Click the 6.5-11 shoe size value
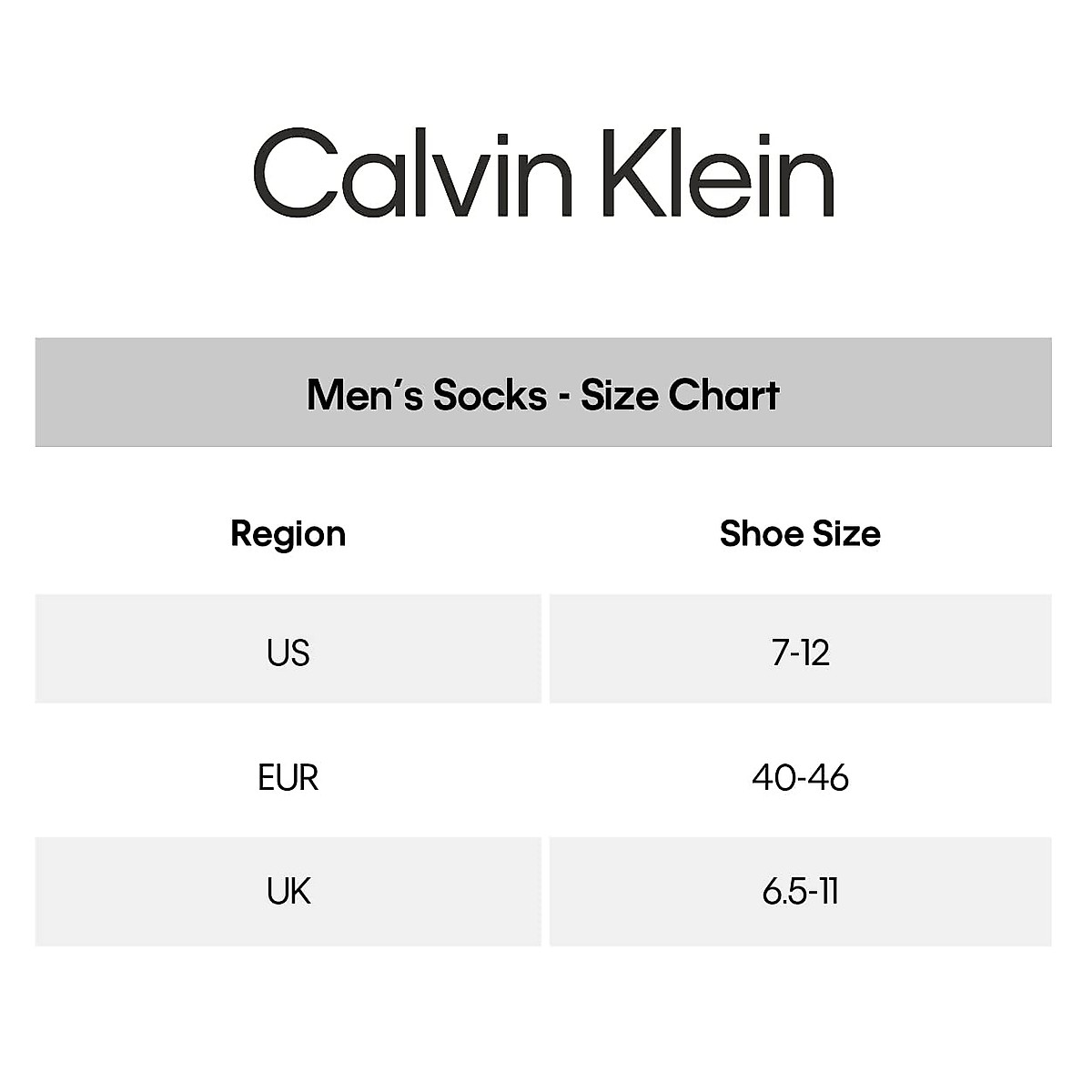This screenshot has height=1092, width=1092. tap(800, 891)
